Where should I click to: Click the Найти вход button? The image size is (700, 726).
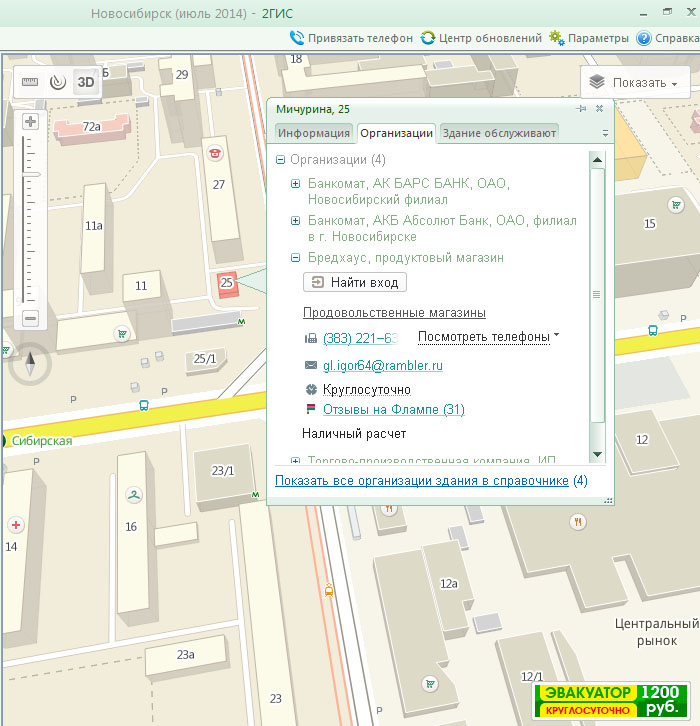coord(355,282)
